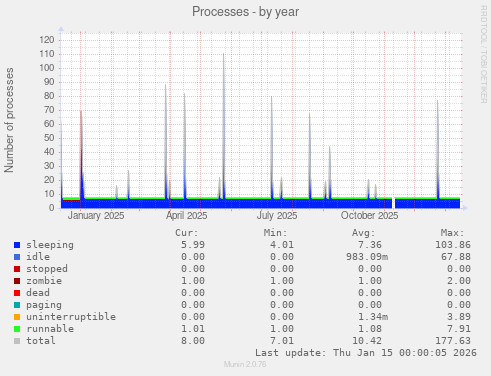The image size is (491, 376).
Task: Click the runnable max value 7.91
Action: tap(459, 329)
